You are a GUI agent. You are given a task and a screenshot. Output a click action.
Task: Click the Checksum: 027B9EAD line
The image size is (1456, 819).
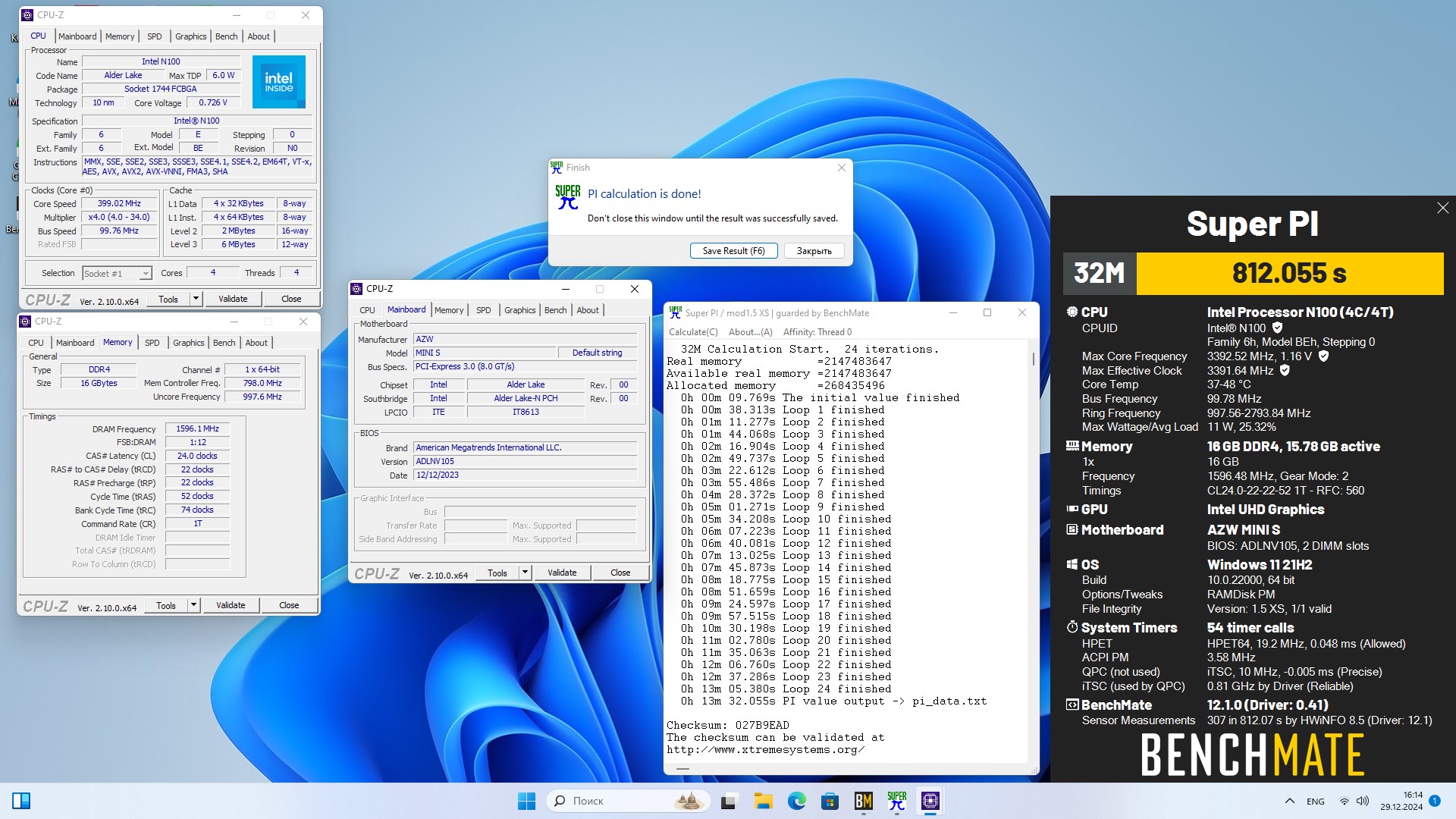click(x=728, y=725)
